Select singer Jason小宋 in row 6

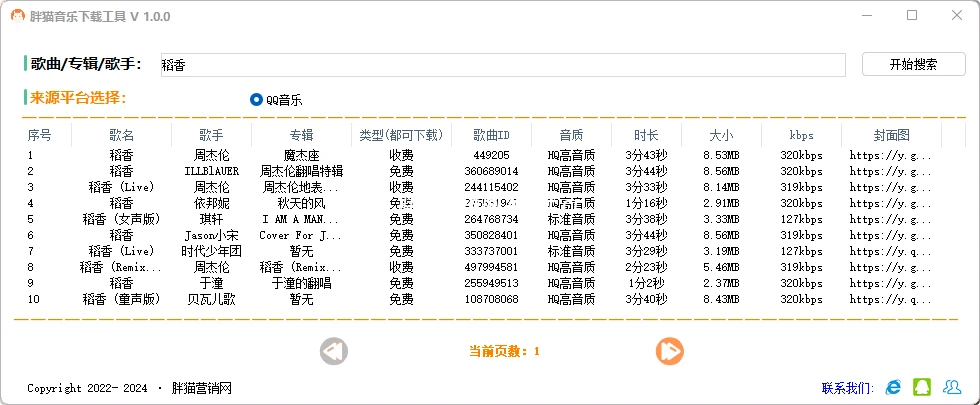(211, 236)
